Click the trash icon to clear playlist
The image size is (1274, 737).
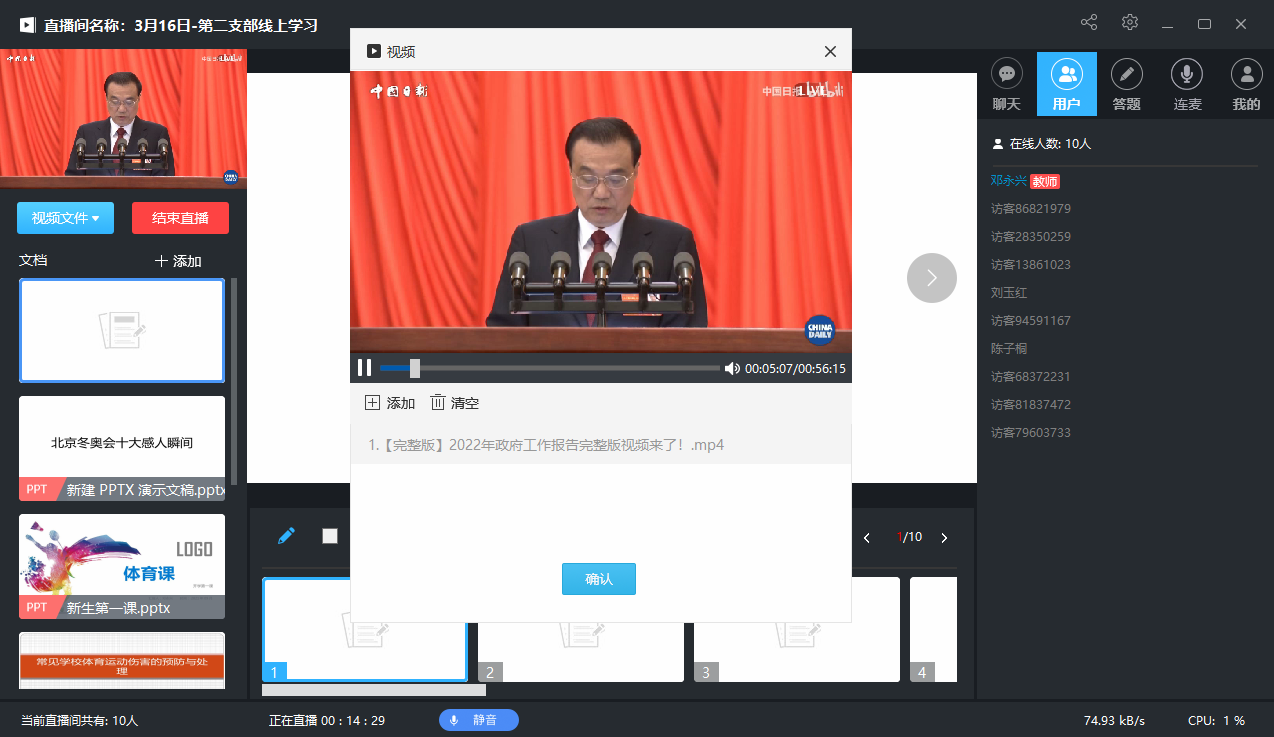[x=438, y=403]
